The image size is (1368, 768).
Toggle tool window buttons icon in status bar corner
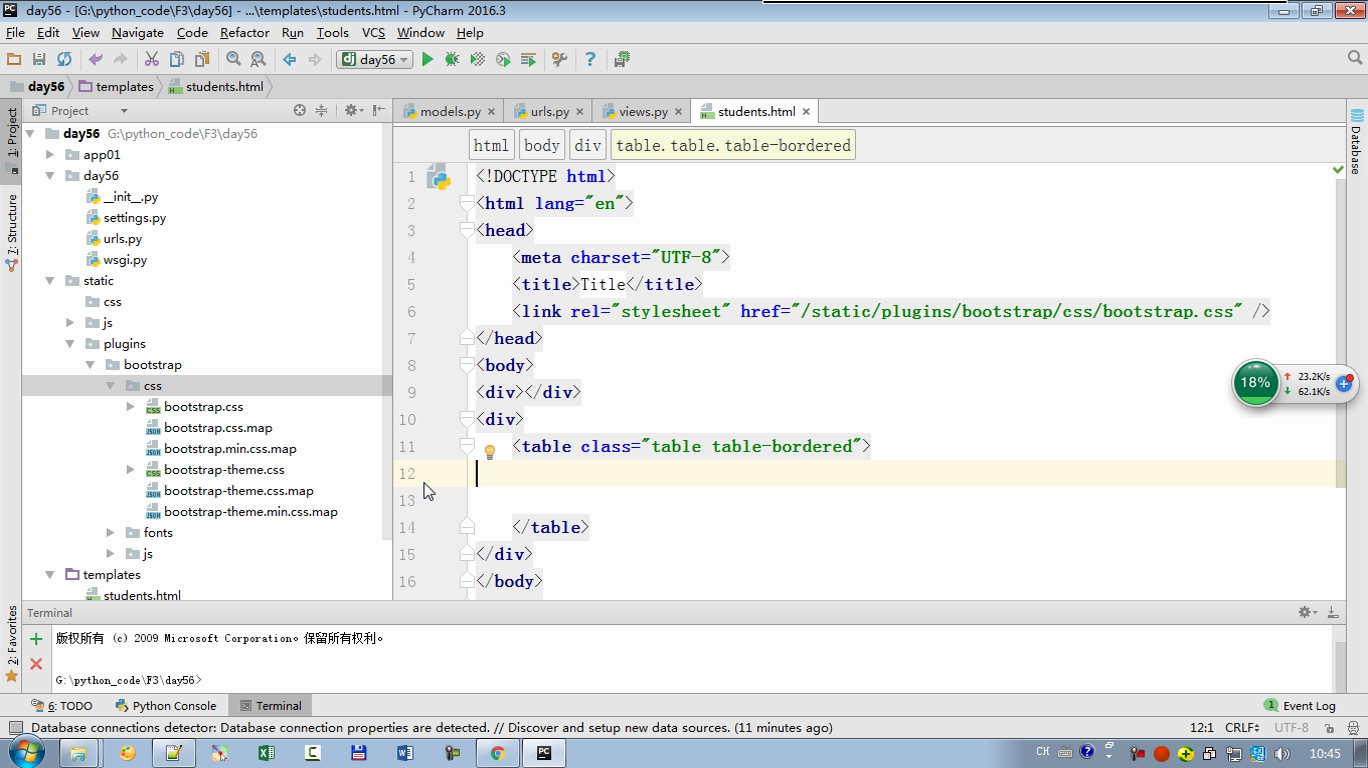(x=15, y=728)
